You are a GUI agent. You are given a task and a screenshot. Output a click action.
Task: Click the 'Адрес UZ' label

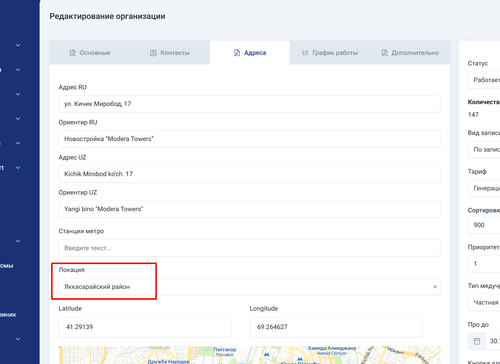(72, 157)
